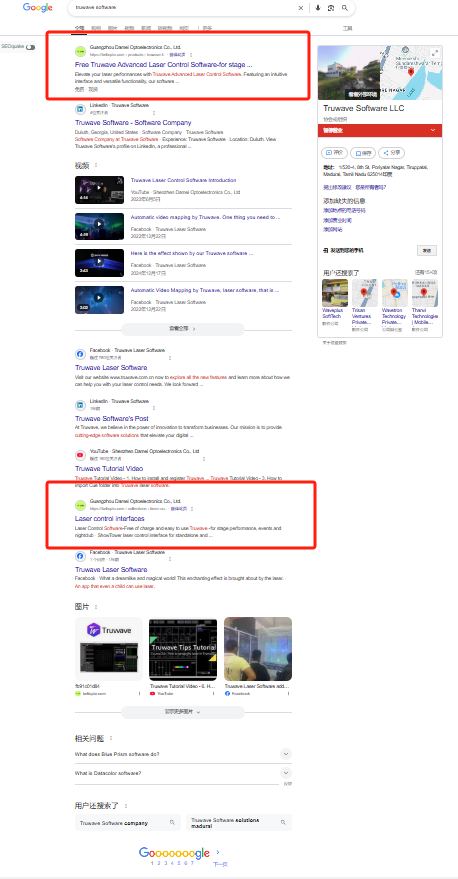
Task: Open three-dot menu next to 图片 heading
Action: pos(96,607)
